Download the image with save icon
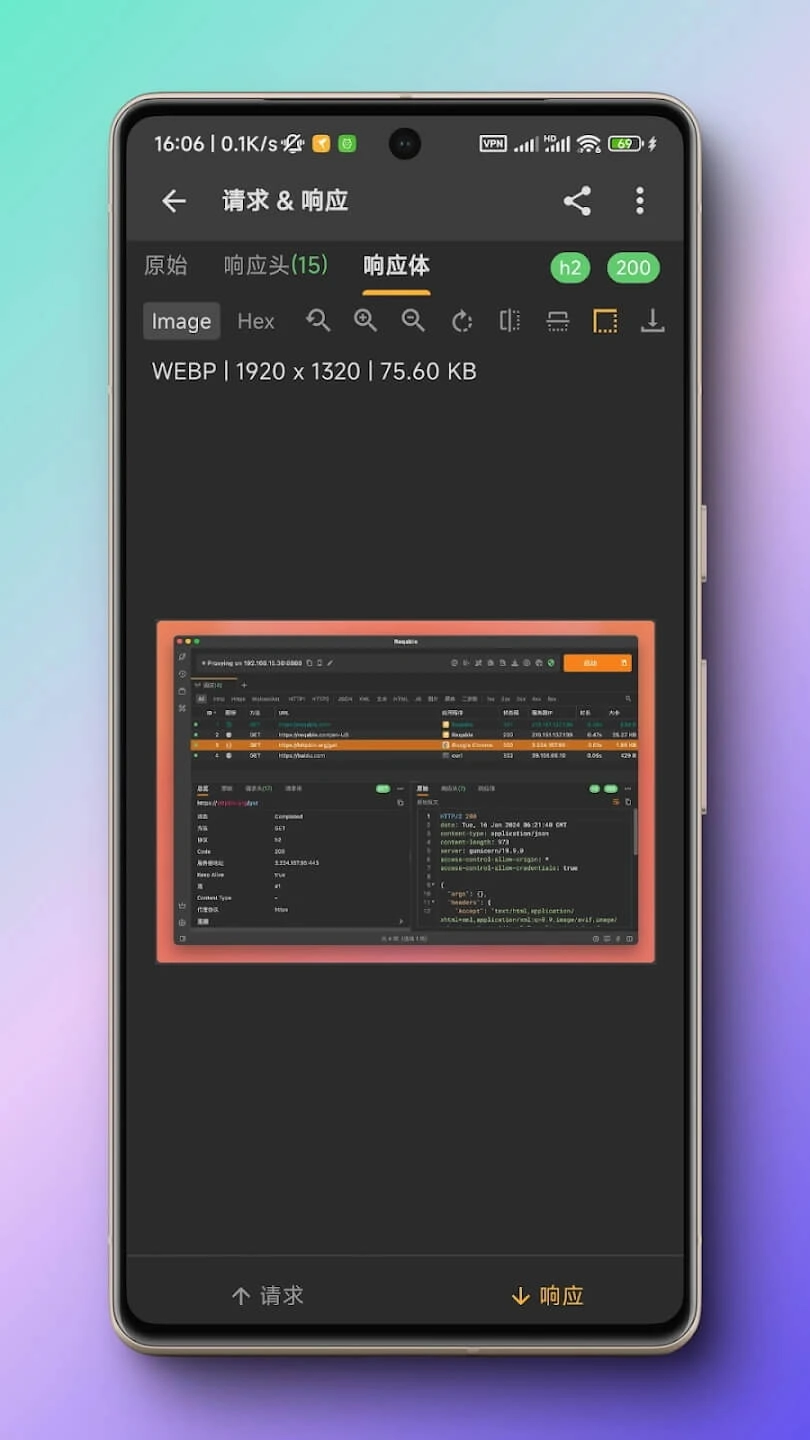The image size is (810, 1440). coord(652,321)
